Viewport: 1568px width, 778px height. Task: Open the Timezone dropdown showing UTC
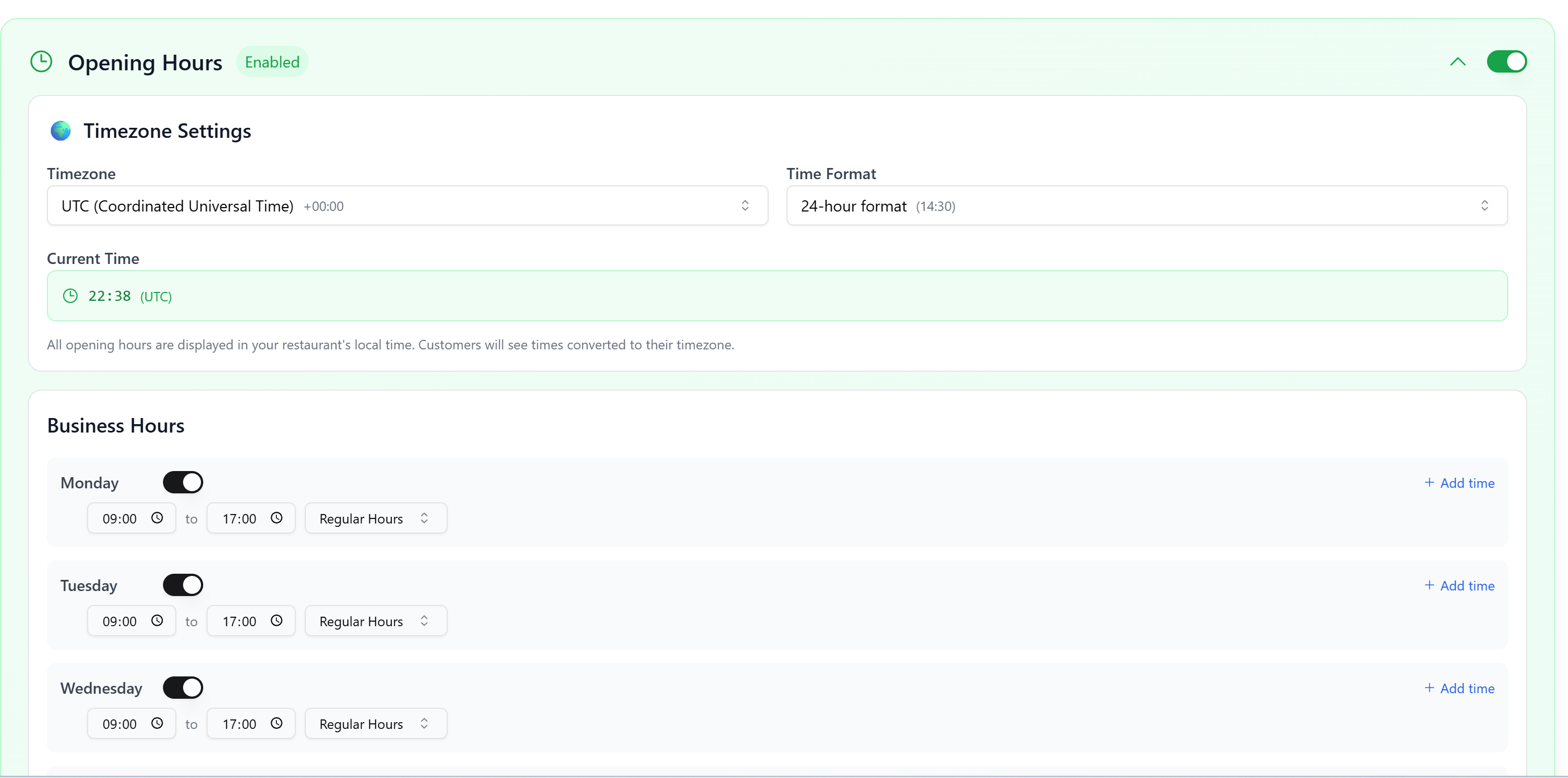[406, 206]
